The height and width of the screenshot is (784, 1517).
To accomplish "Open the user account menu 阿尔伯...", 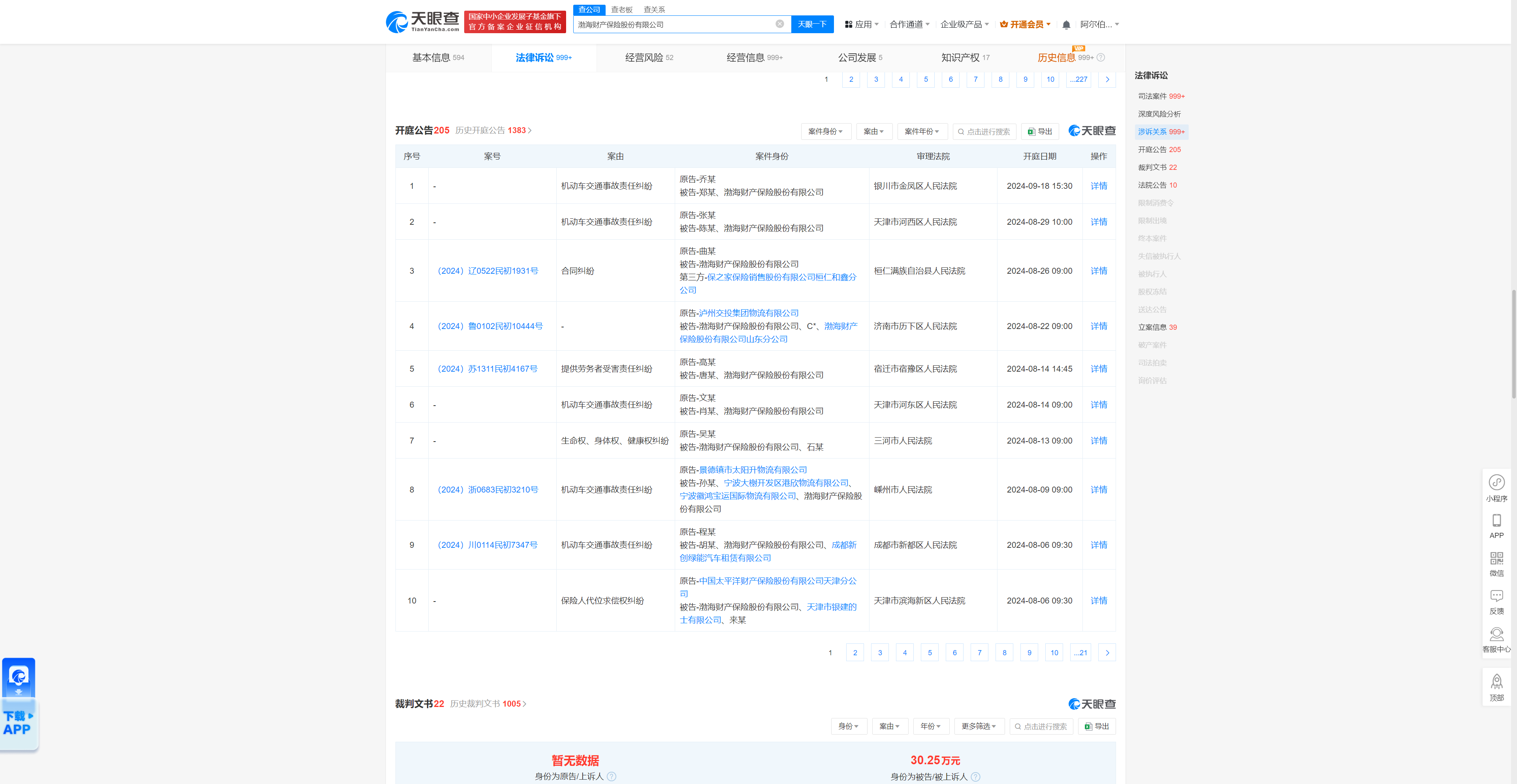I will coord(1099,25).
